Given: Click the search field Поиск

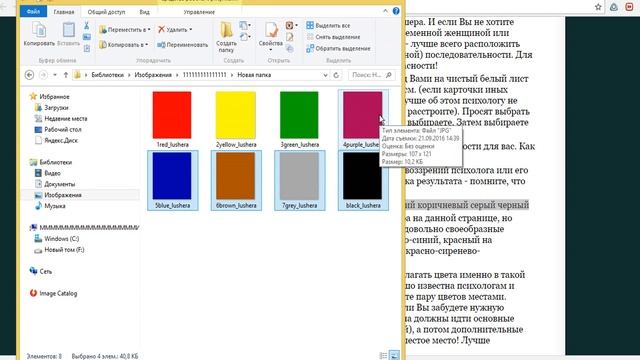Looking at the screenshot, I should click(372, 75).
